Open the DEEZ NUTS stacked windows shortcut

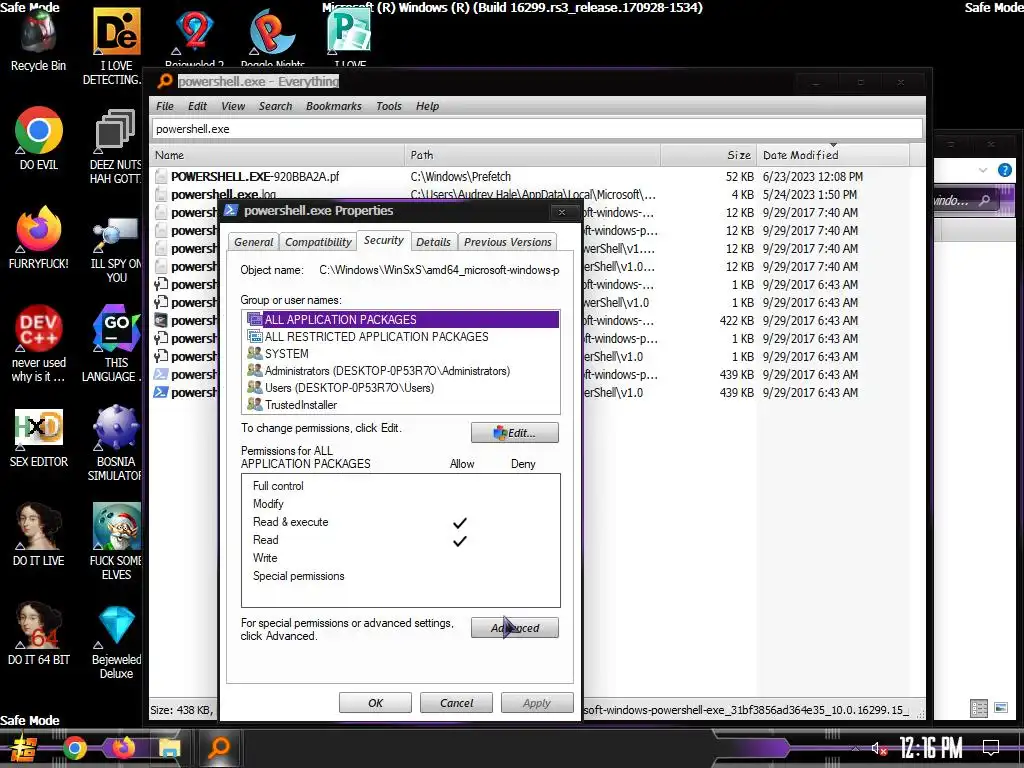[116, 146]
